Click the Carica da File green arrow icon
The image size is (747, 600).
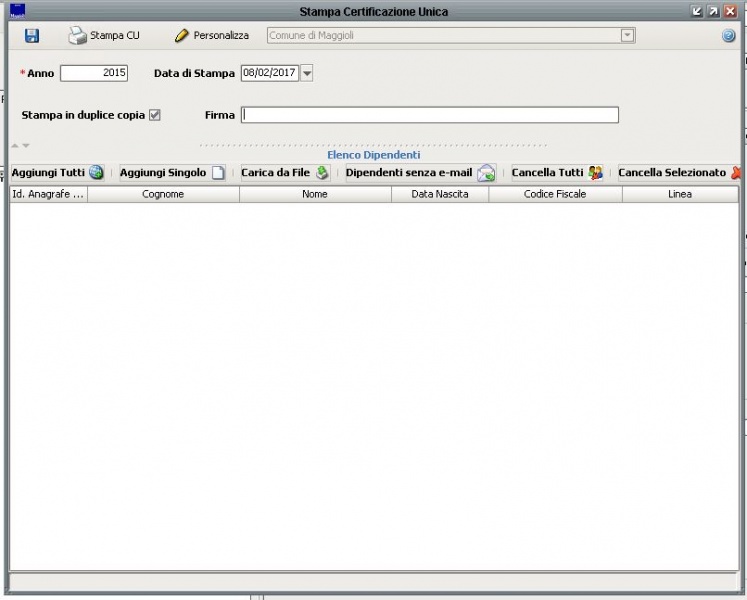[x=322, y=173]
